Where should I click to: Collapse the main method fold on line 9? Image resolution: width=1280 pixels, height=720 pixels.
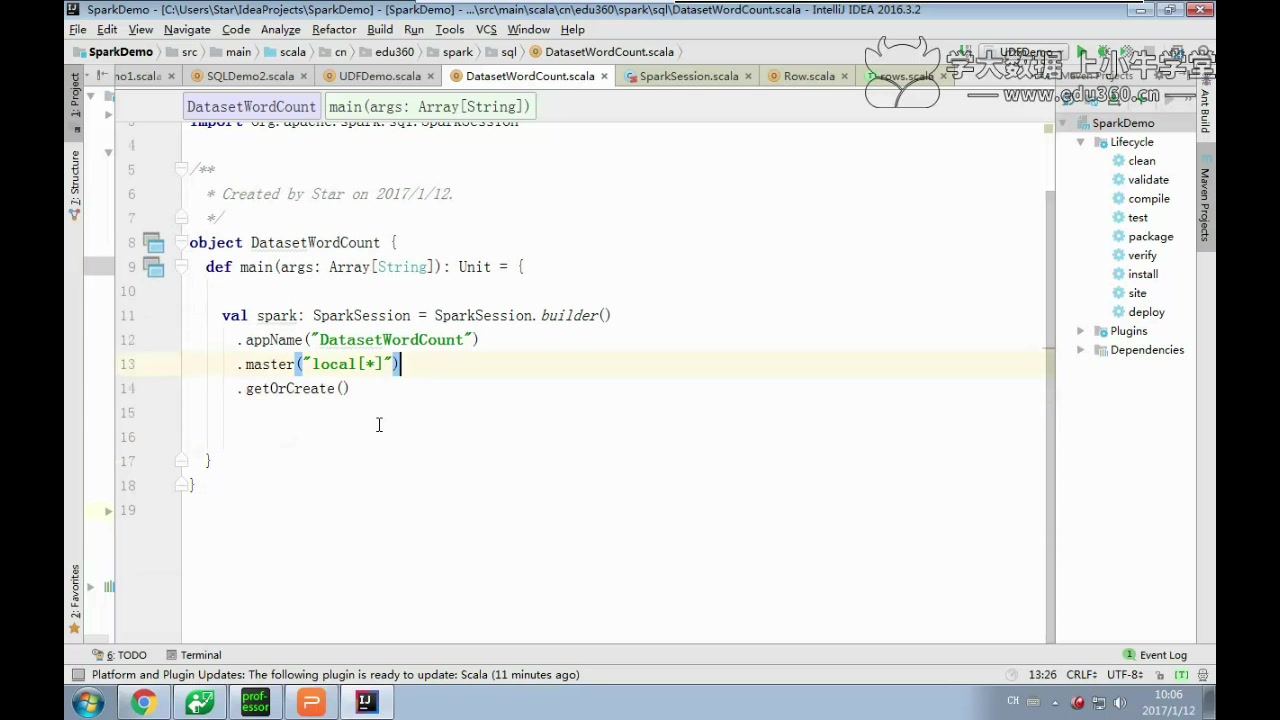point(181,267)
